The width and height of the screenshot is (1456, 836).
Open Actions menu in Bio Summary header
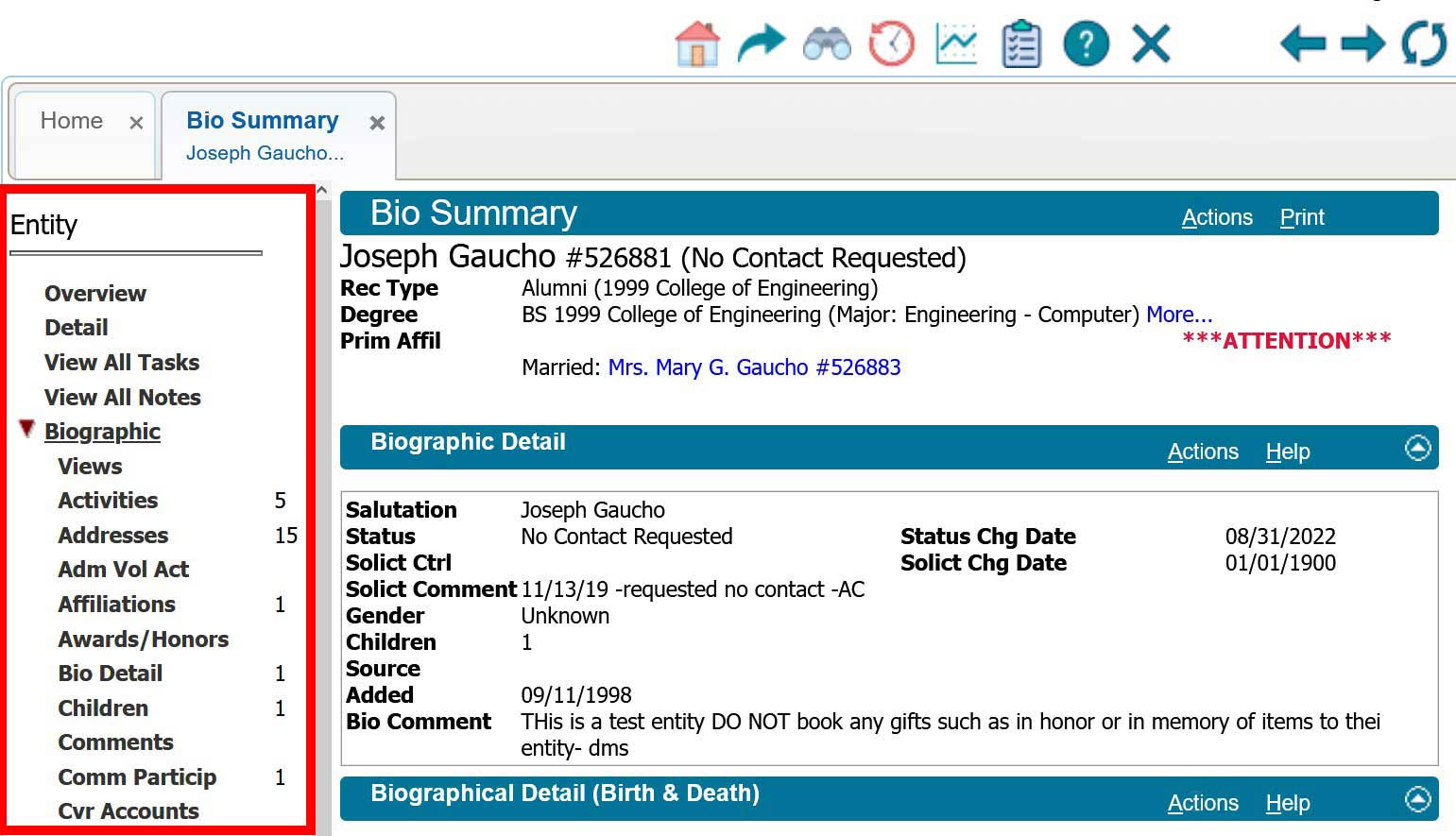(x=1216, y=217)
